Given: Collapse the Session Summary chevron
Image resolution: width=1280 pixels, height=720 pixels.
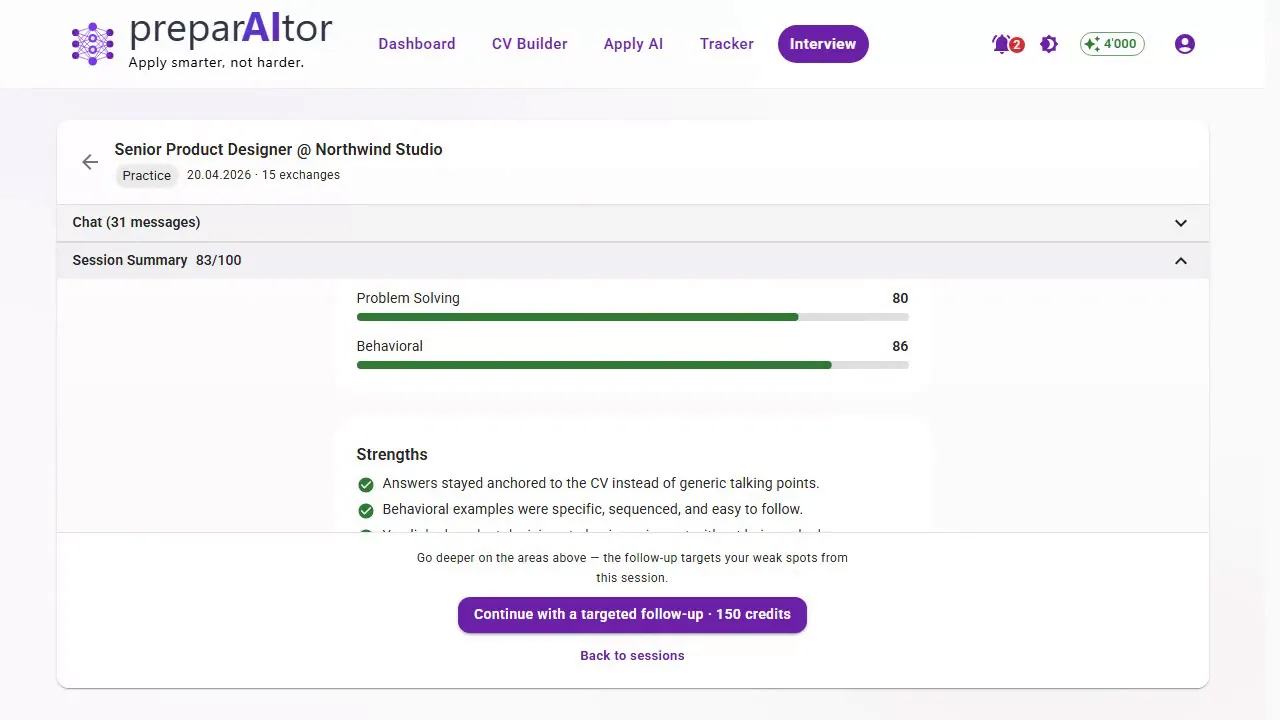Looking at the screenshot, I should pos(1181,261).
